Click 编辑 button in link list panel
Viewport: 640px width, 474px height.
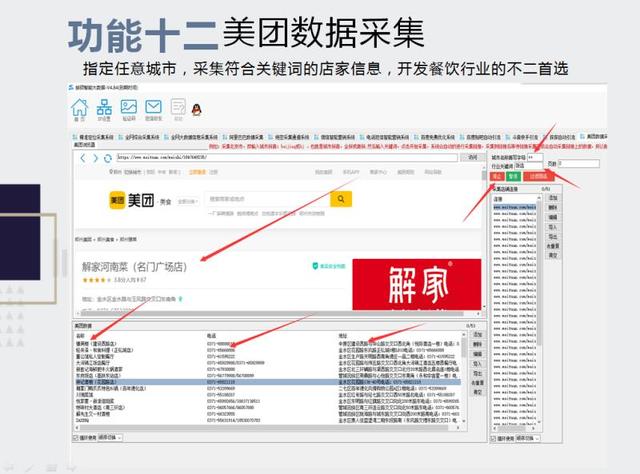[553, 217]
